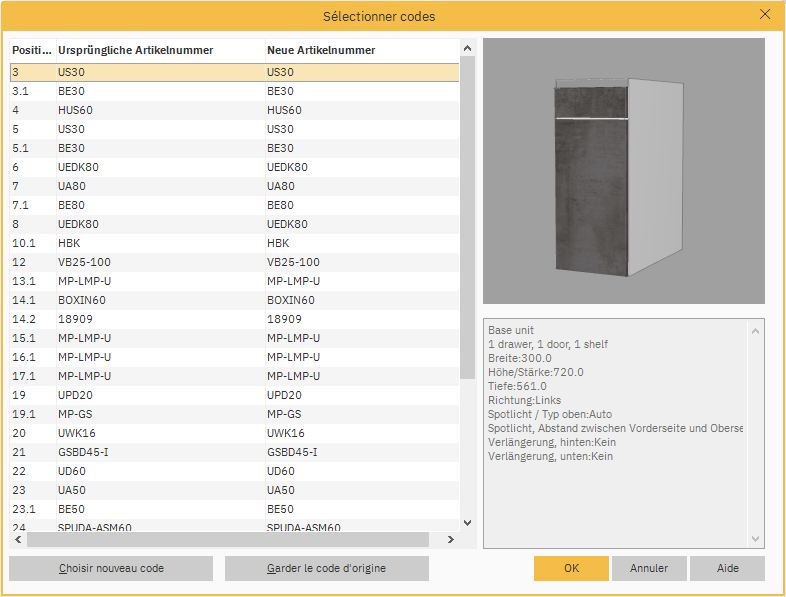This screenshot has height=597, width=786.
Task: Cancel using the Annuler button
Action: [x=649, y=568]
